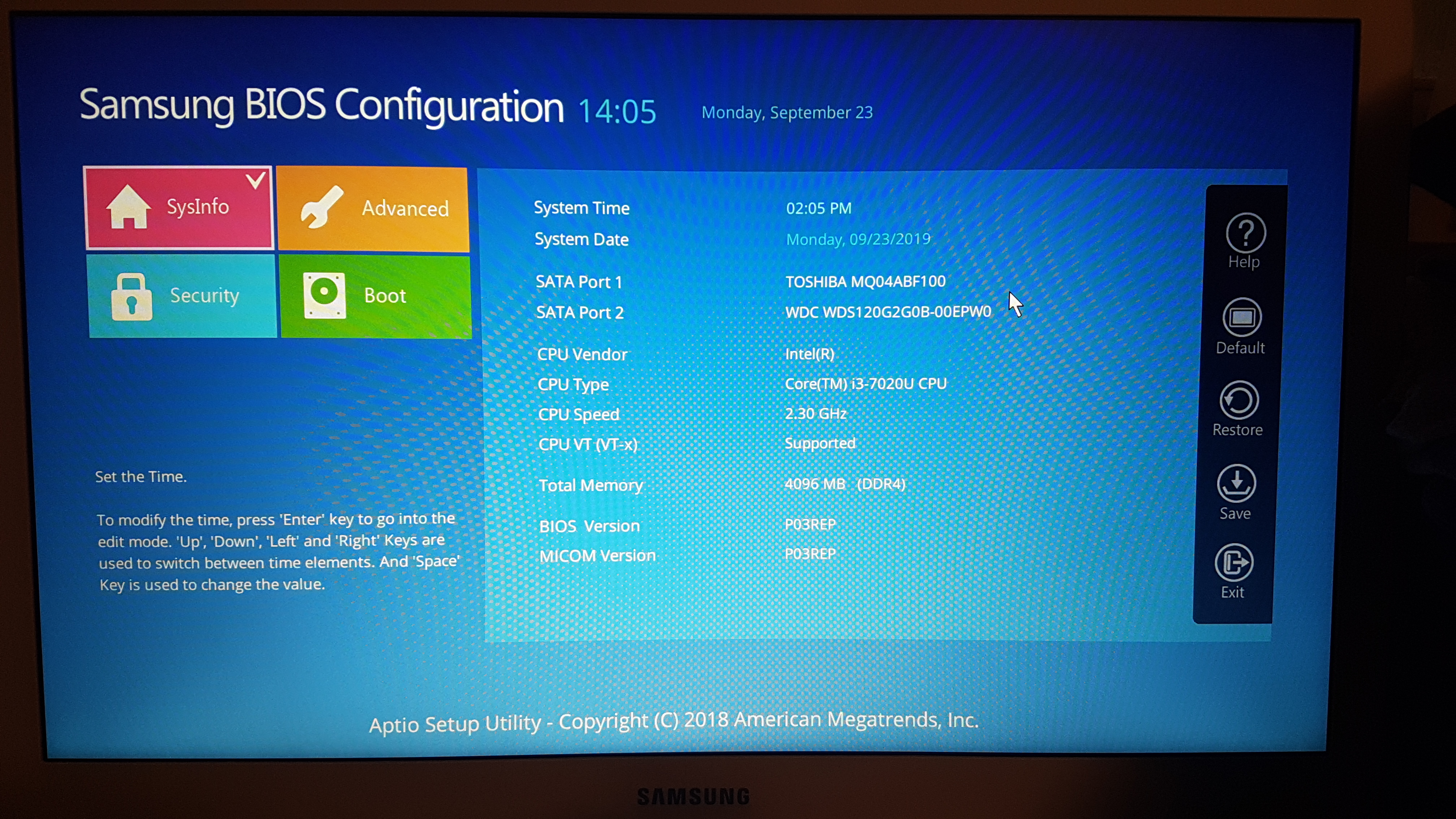
Task: Click the 'Set the Time.' help heading
Action: tap(141, 476)
